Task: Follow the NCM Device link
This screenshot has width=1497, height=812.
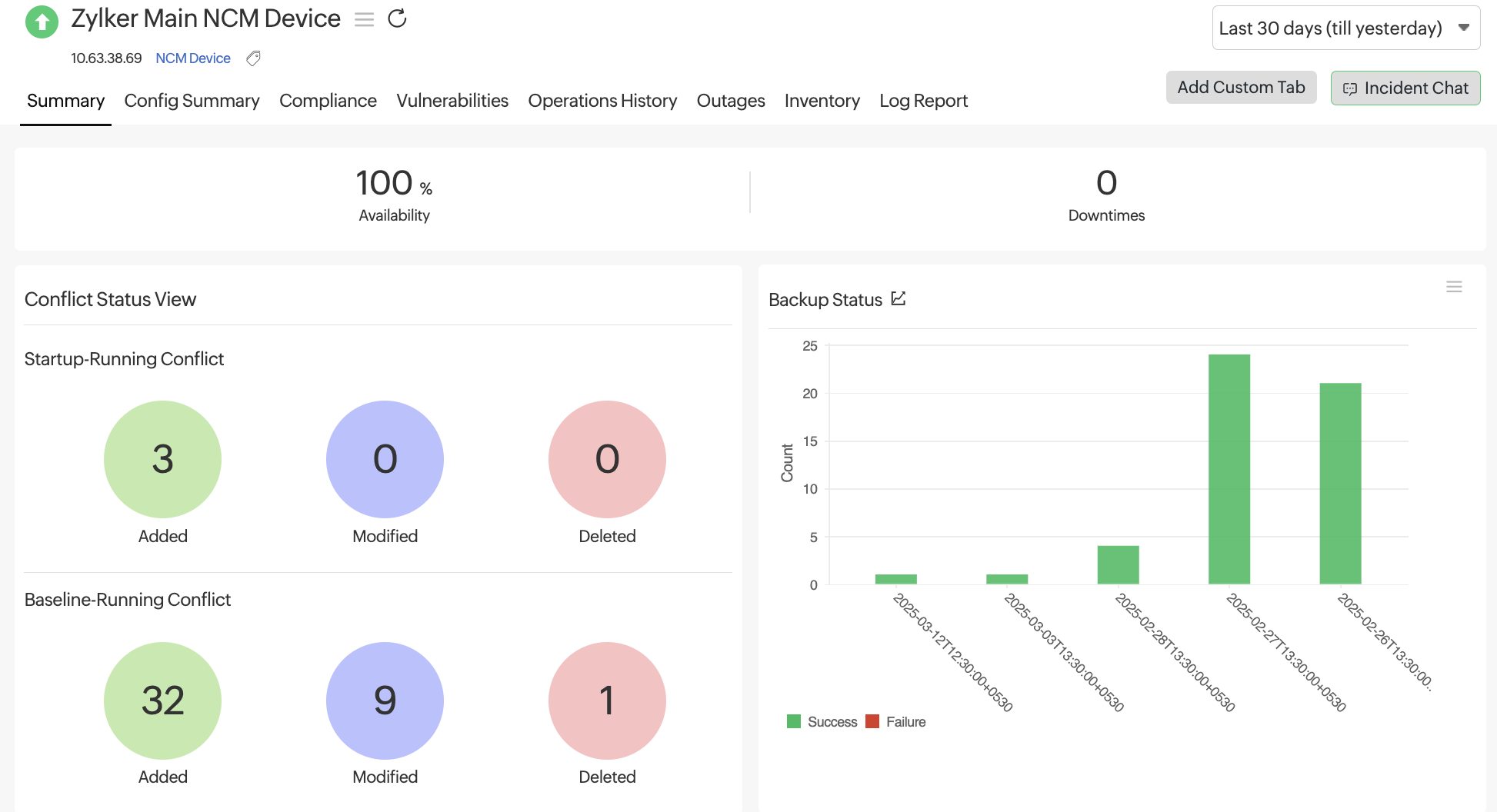Action: 193,58
